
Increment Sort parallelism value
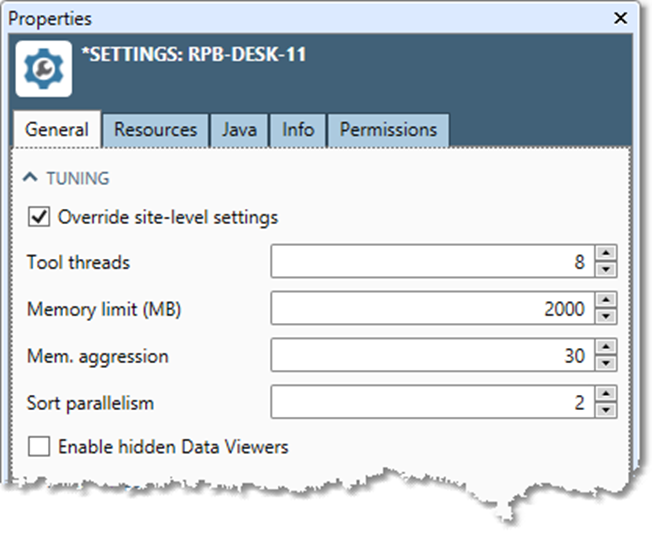click(x=605, y=396)
